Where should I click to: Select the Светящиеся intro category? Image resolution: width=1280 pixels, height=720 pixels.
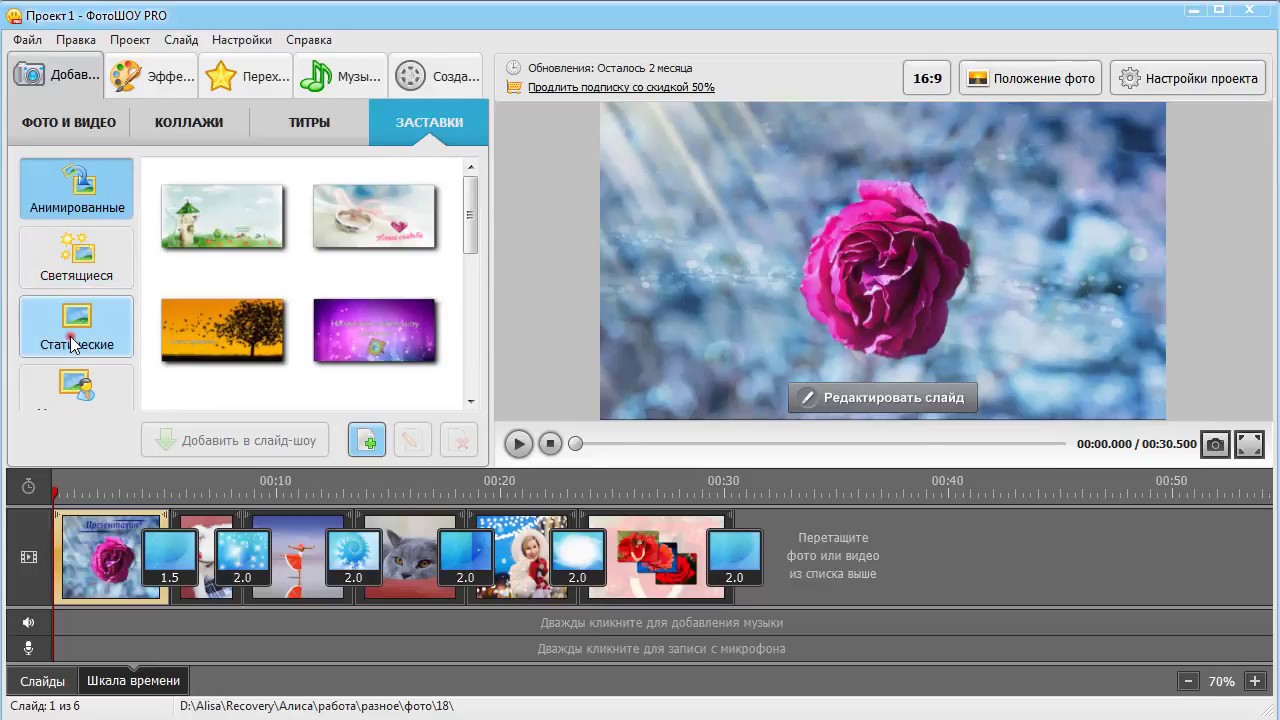pyautogui.click(x=76, y=257)
